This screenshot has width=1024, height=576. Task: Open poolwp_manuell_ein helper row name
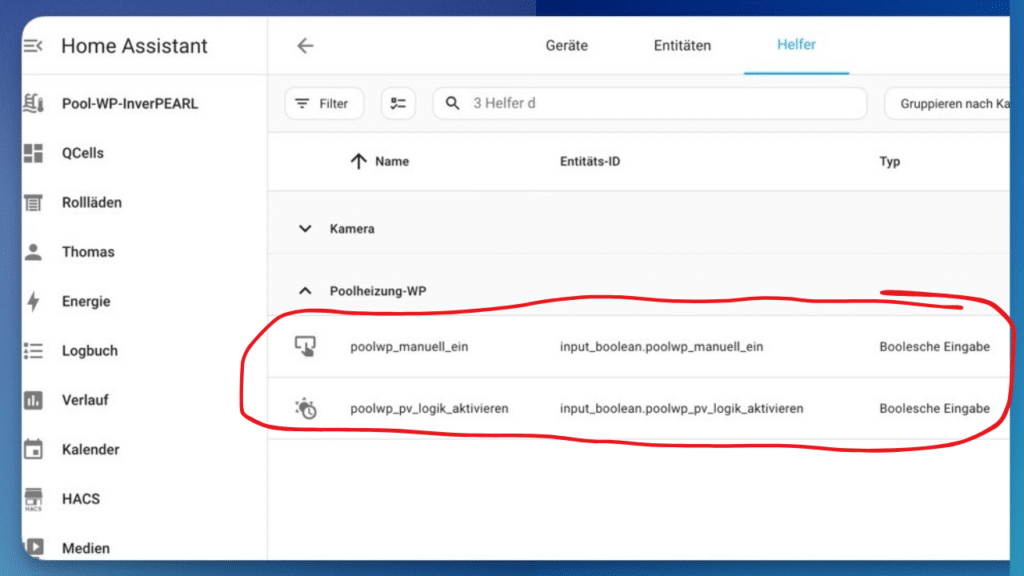coord(409,347)
